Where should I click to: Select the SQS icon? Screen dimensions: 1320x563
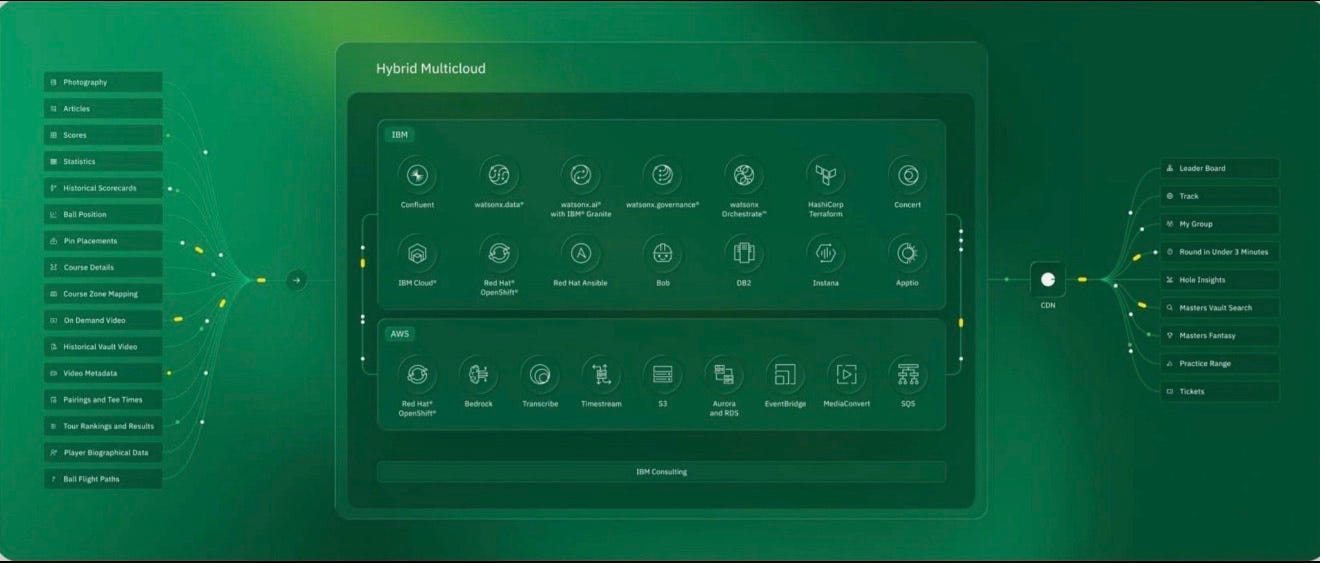pyautogui.click(x=908, y=374)
